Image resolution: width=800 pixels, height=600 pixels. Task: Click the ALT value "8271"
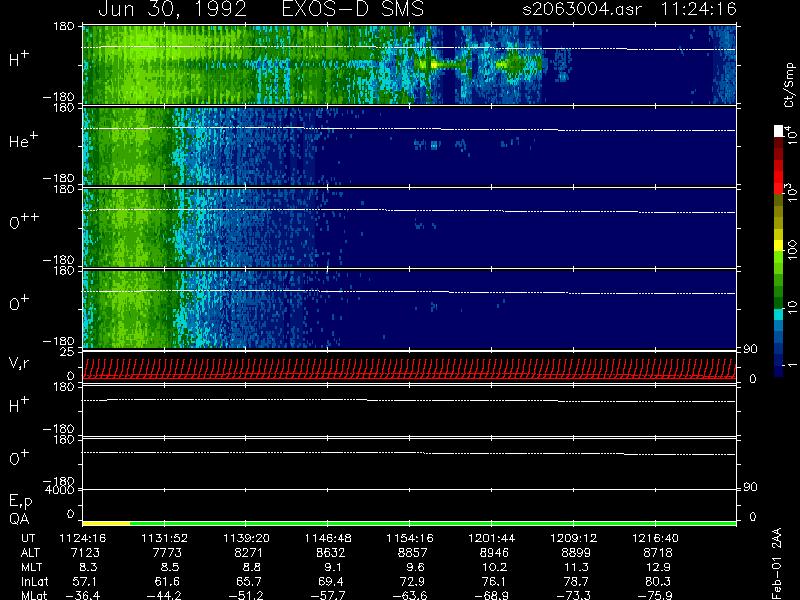248,553
